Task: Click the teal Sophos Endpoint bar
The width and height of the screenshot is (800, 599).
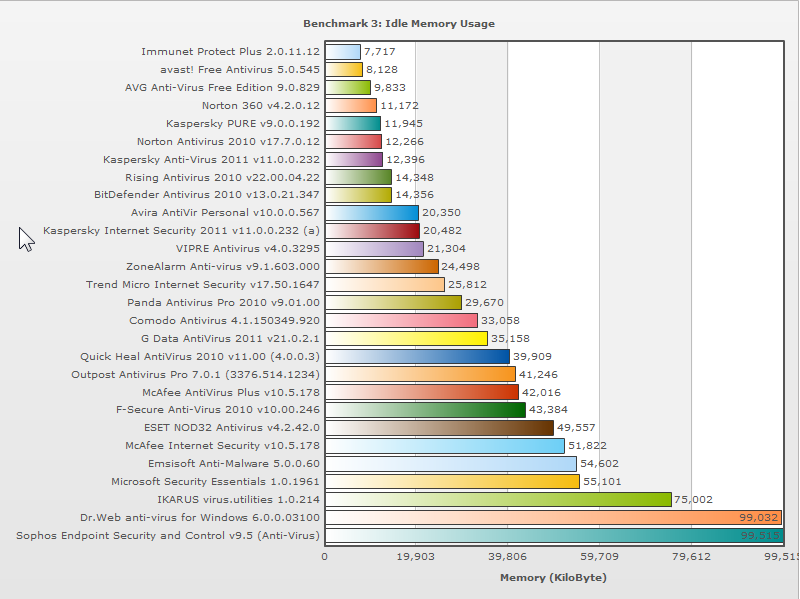Action: click(x=555, y=536)
